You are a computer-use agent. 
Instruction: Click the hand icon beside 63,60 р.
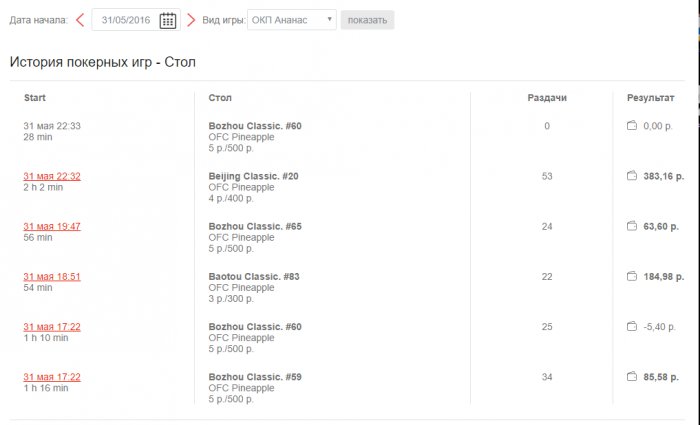(x=631, y=226)
